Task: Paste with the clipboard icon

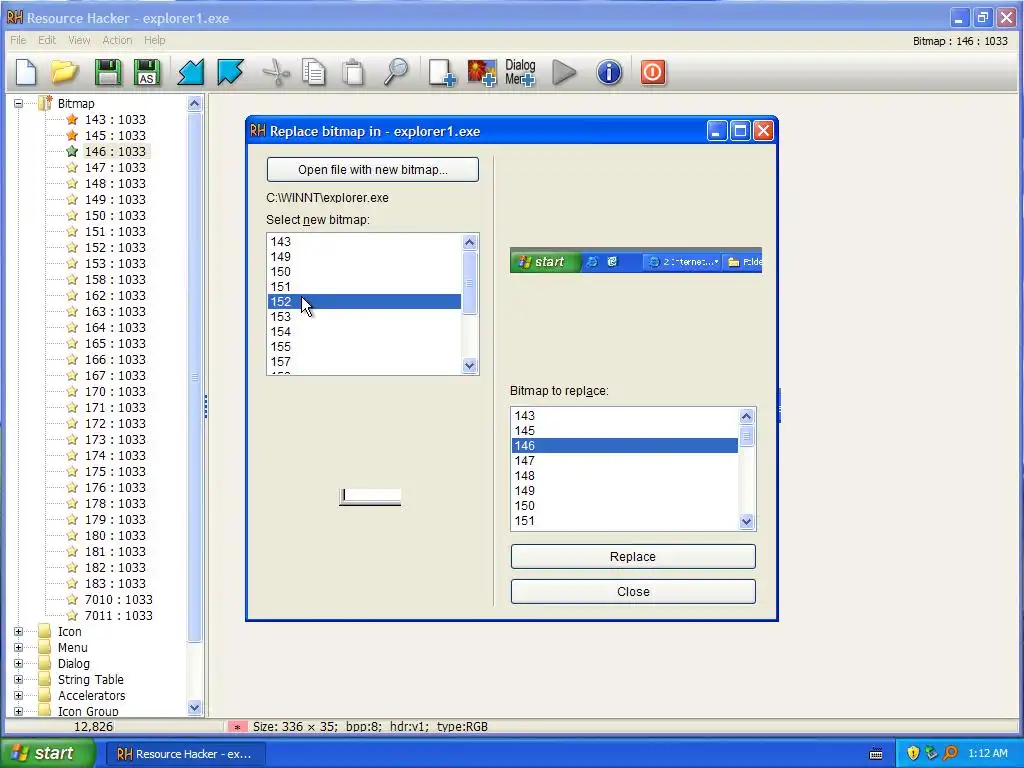Action: click(x=353, y=72)
